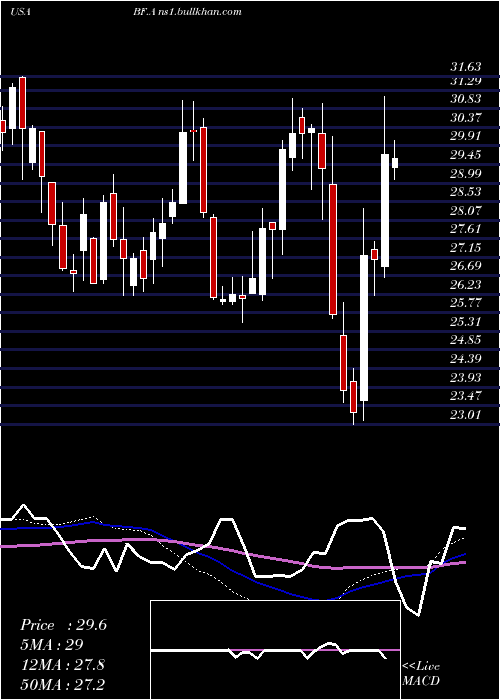Viewport: 500px width, 700px height.
Task: Click the 31.29 price level label
Action: tap(466, 81)
